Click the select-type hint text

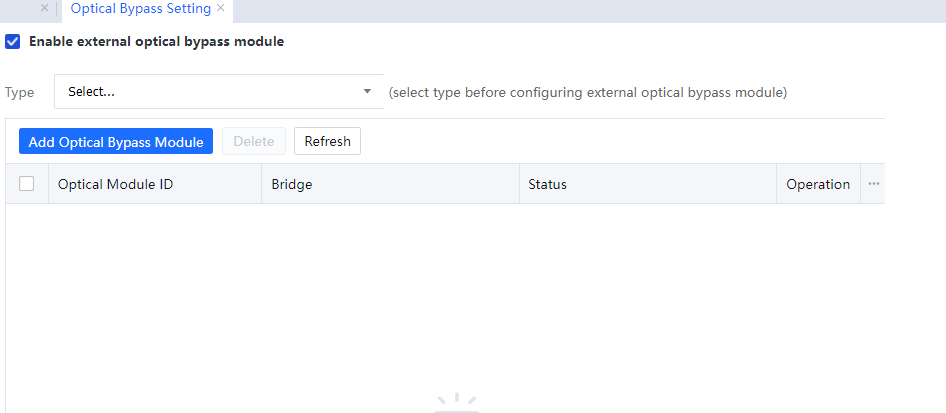[x=587, y=92]
